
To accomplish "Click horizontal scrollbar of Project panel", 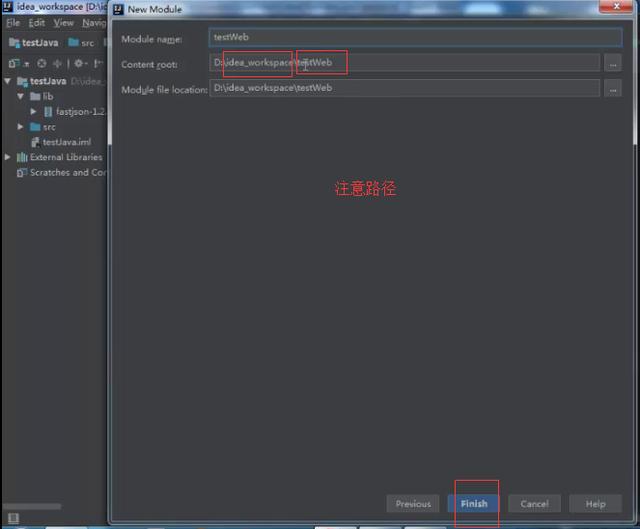I will [32, 507].
